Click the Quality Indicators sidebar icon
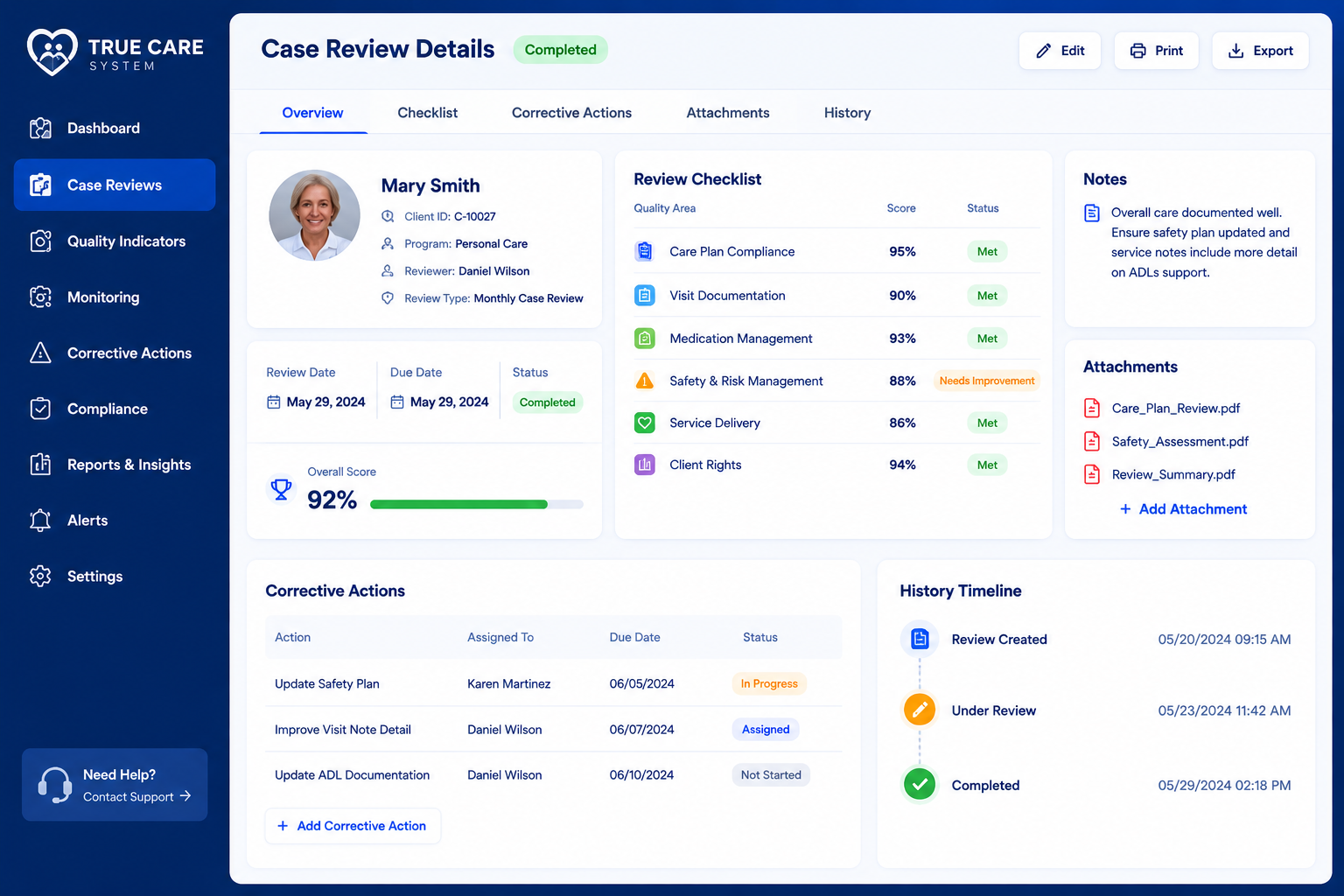 [x=40, y=241]
